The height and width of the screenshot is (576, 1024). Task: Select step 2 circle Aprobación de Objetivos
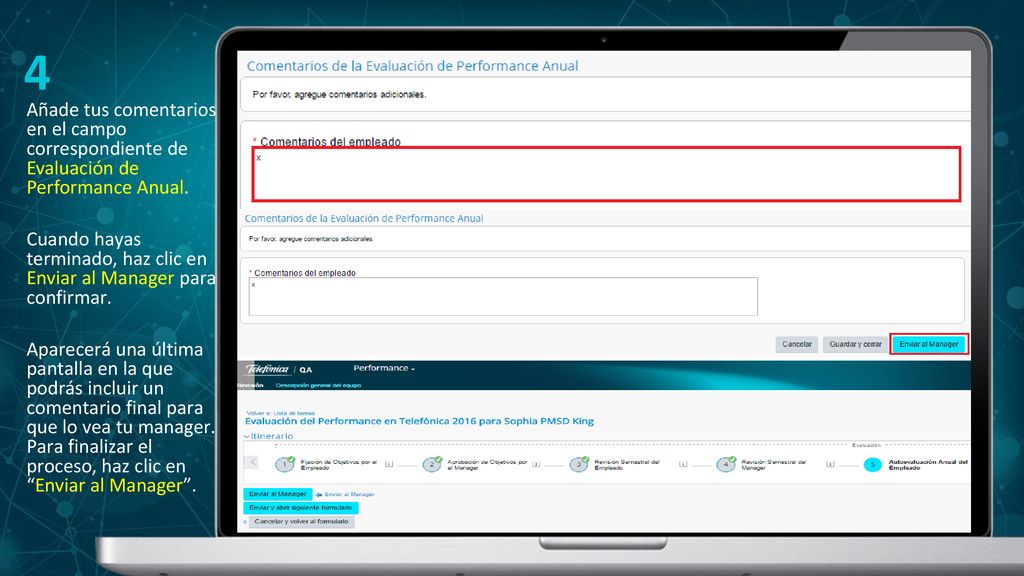[432, 464]
